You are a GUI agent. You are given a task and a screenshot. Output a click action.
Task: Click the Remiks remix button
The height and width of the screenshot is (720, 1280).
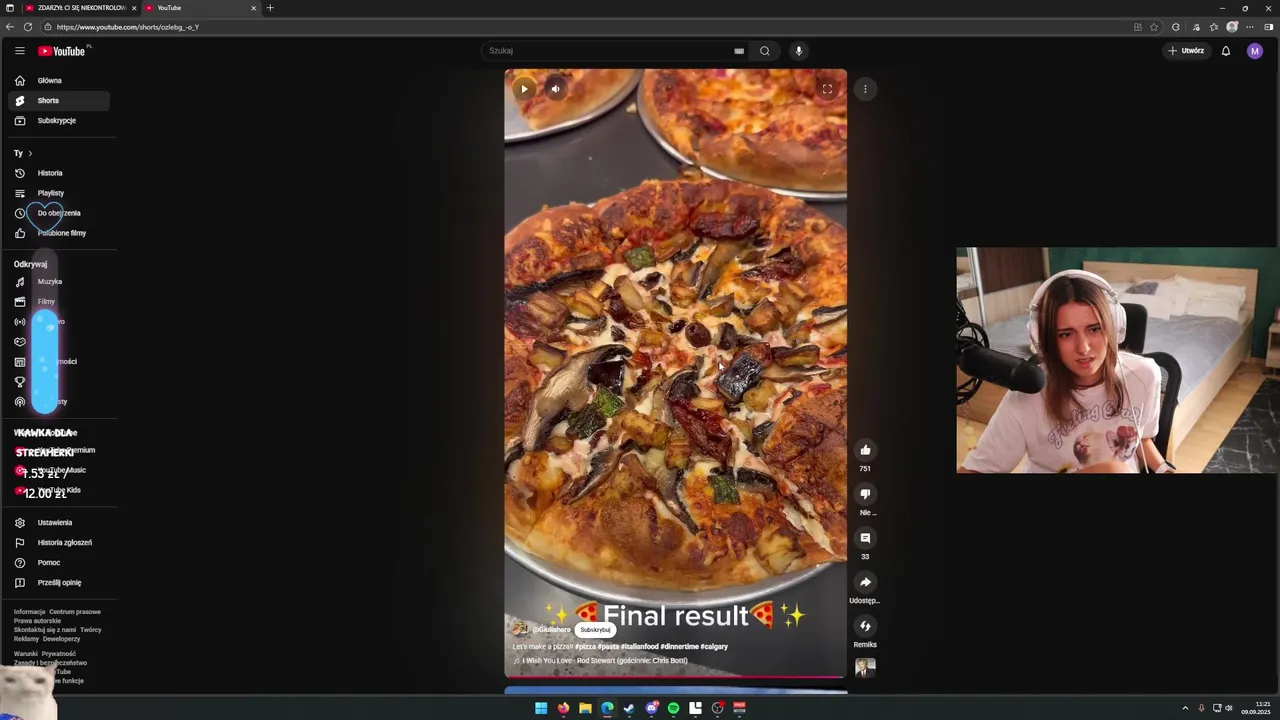point(865,626)
